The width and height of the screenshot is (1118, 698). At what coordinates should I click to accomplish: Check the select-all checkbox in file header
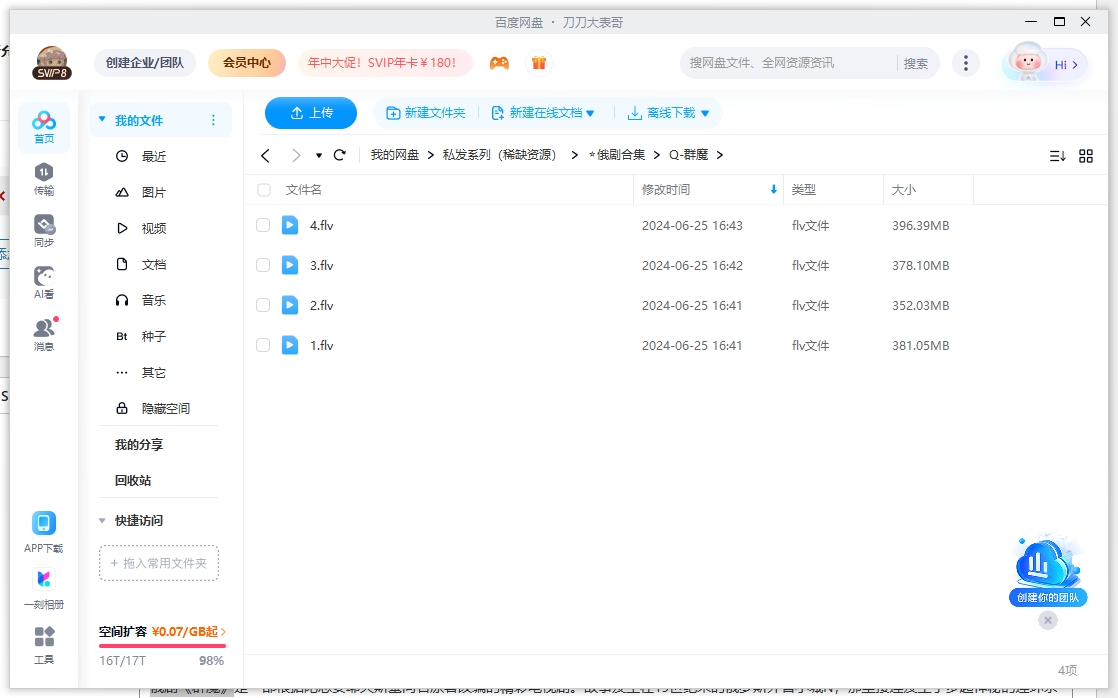(x=263, y=189)
